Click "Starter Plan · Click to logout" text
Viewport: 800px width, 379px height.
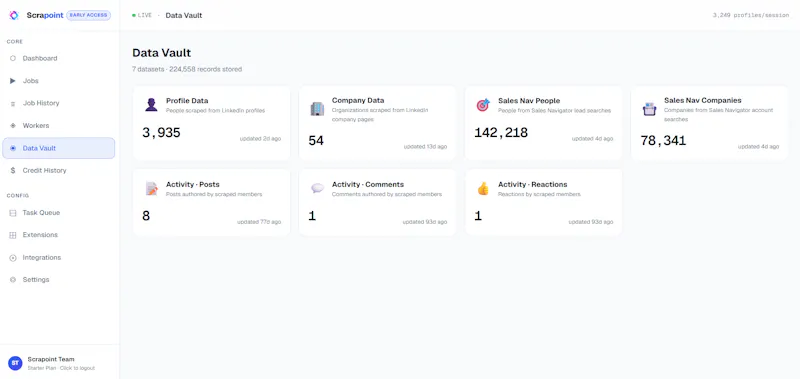tap(61, 368)
